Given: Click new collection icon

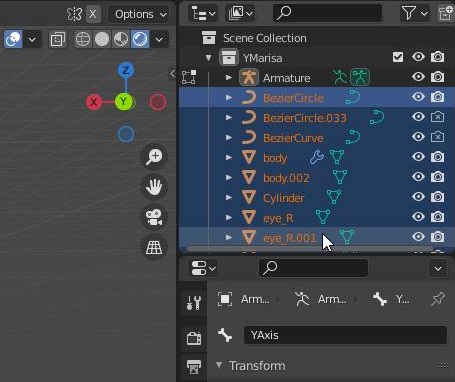Looking at the screenshot, I should click(446, 13).
